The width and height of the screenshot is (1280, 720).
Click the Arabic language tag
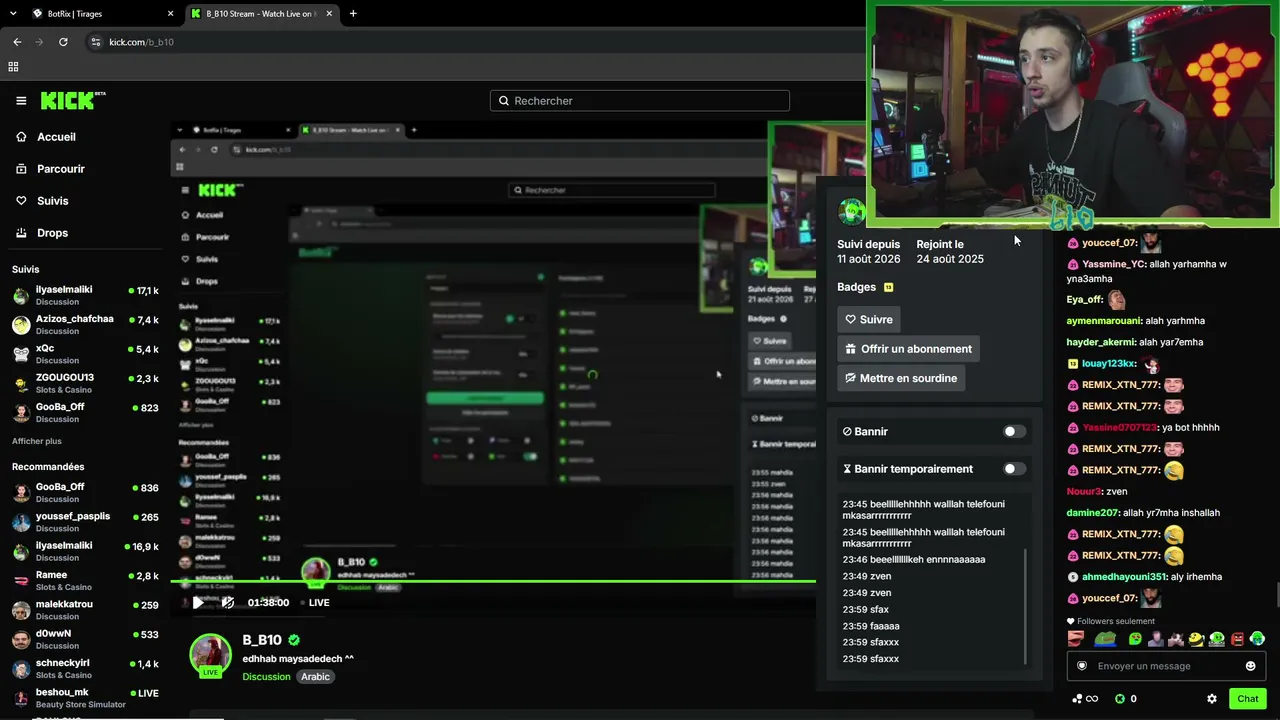316,677
